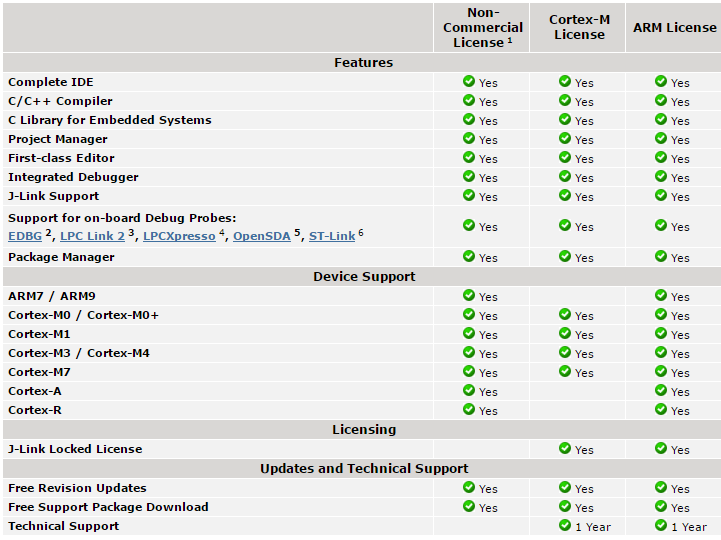The height and width of the screenshot is (540, 721).
Task: Select the Cortex-M License column header
Action: pyautogui.click(x=579, y=27)
